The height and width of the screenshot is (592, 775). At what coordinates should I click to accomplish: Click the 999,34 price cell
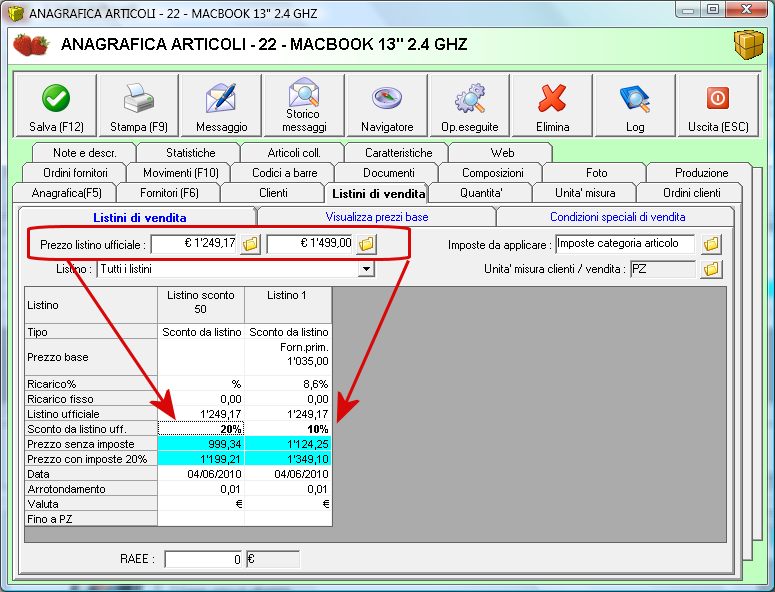click(201, 444)
